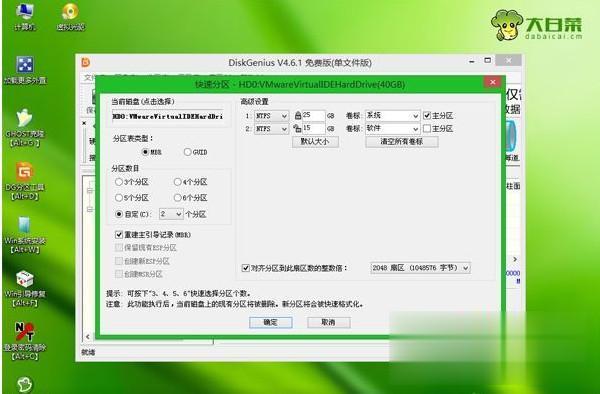Click left scroll arrow in DiskGenius panel
The width and height of the screenshot is (600, 394).
tap(88, 337)
